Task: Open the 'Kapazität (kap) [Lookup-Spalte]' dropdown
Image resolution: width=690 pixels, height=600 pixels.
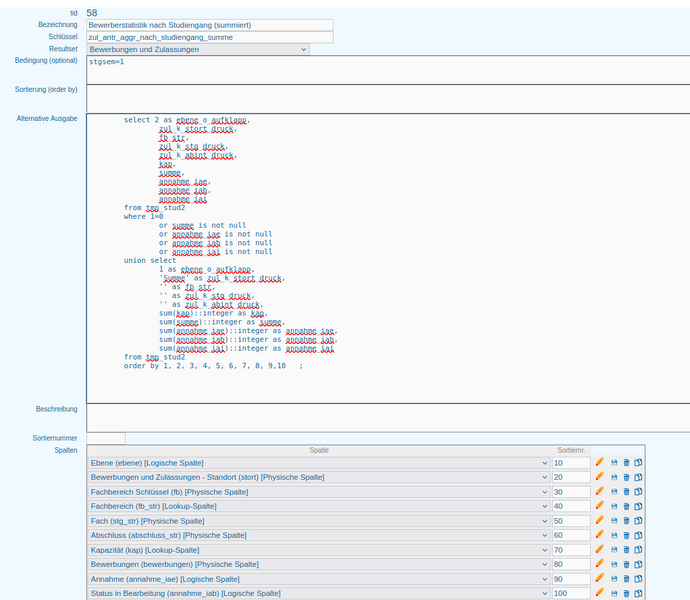Action: [x=319, y=550]
